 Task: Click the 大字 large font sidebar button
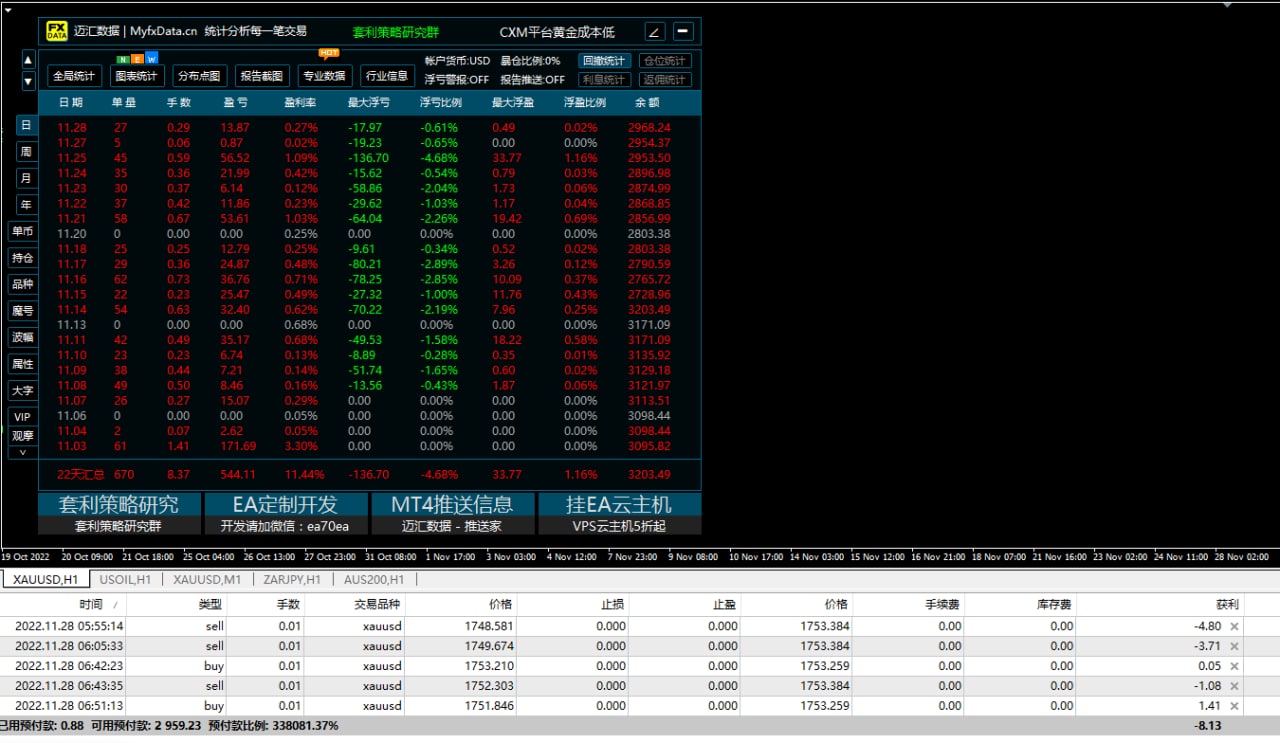coord(22,390)
